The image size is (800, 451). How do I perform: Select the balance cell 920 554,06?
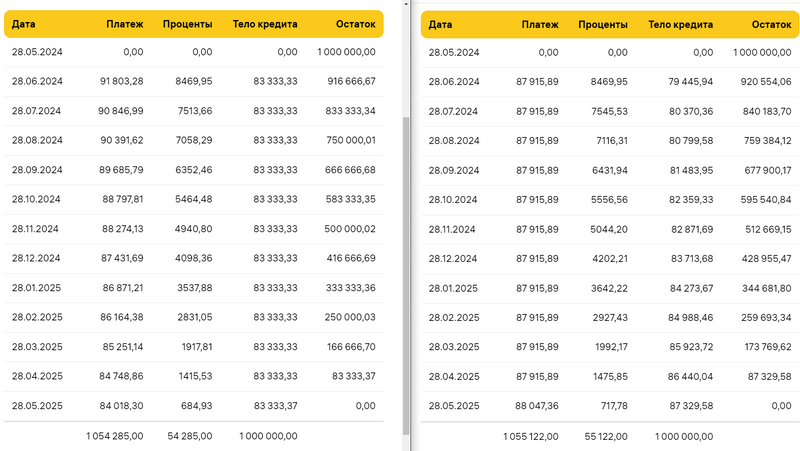click(764, 81)
